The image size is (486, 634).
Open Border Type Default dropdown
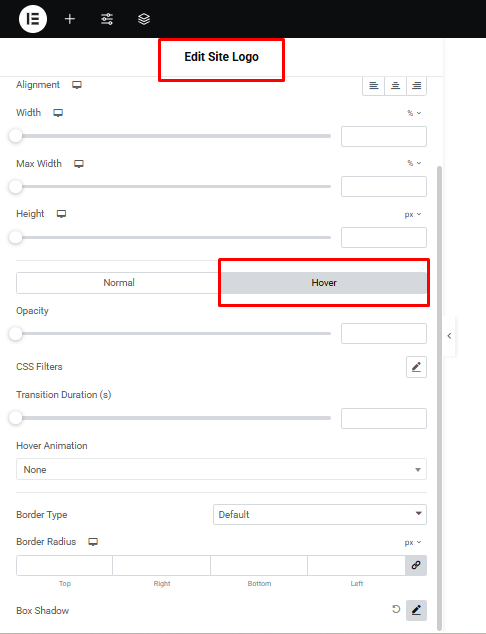coord(319,514)
